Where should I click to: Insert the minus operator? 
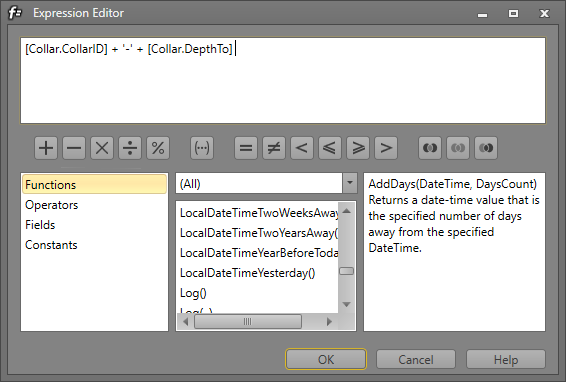74,148
